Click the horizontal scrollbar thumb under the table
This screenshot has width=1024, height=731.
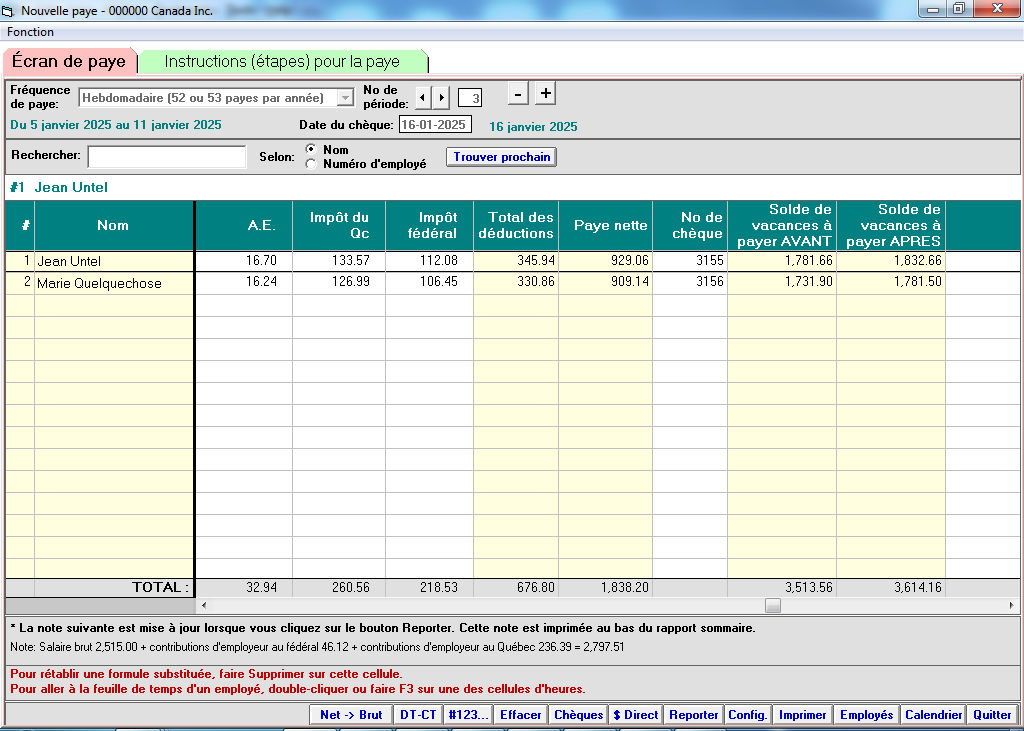coord(772,606)
